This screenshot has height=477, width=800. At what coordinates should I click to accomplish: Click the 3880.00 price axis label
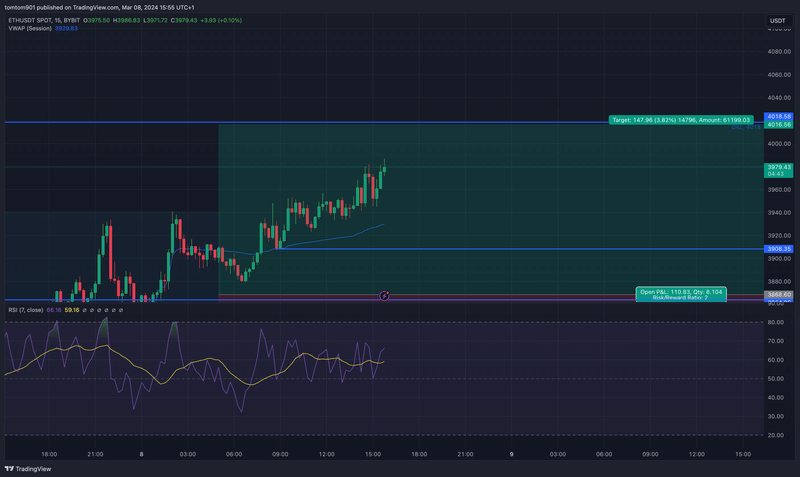[x=779, y=282]
